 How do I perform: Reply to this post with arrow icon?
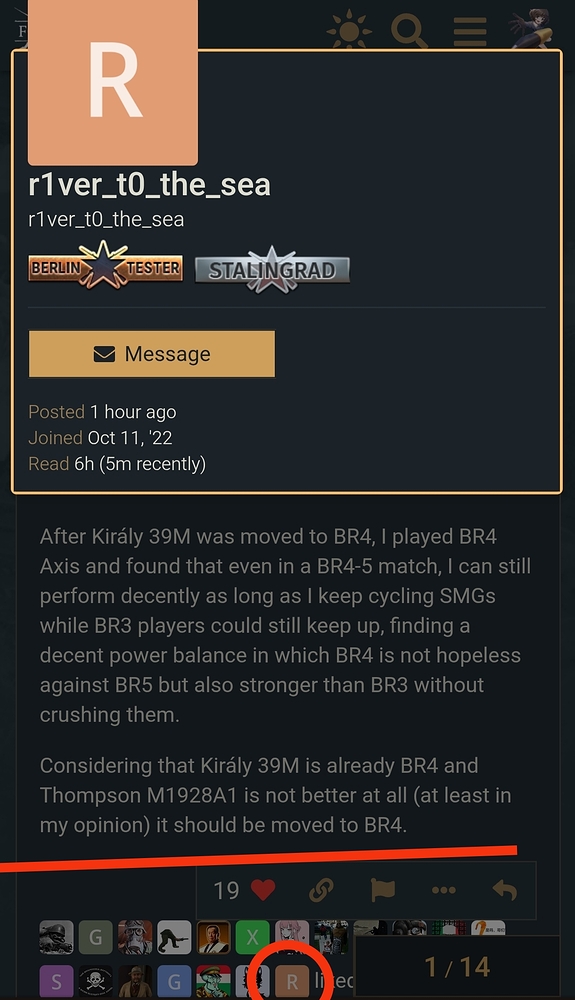point(505,890)
